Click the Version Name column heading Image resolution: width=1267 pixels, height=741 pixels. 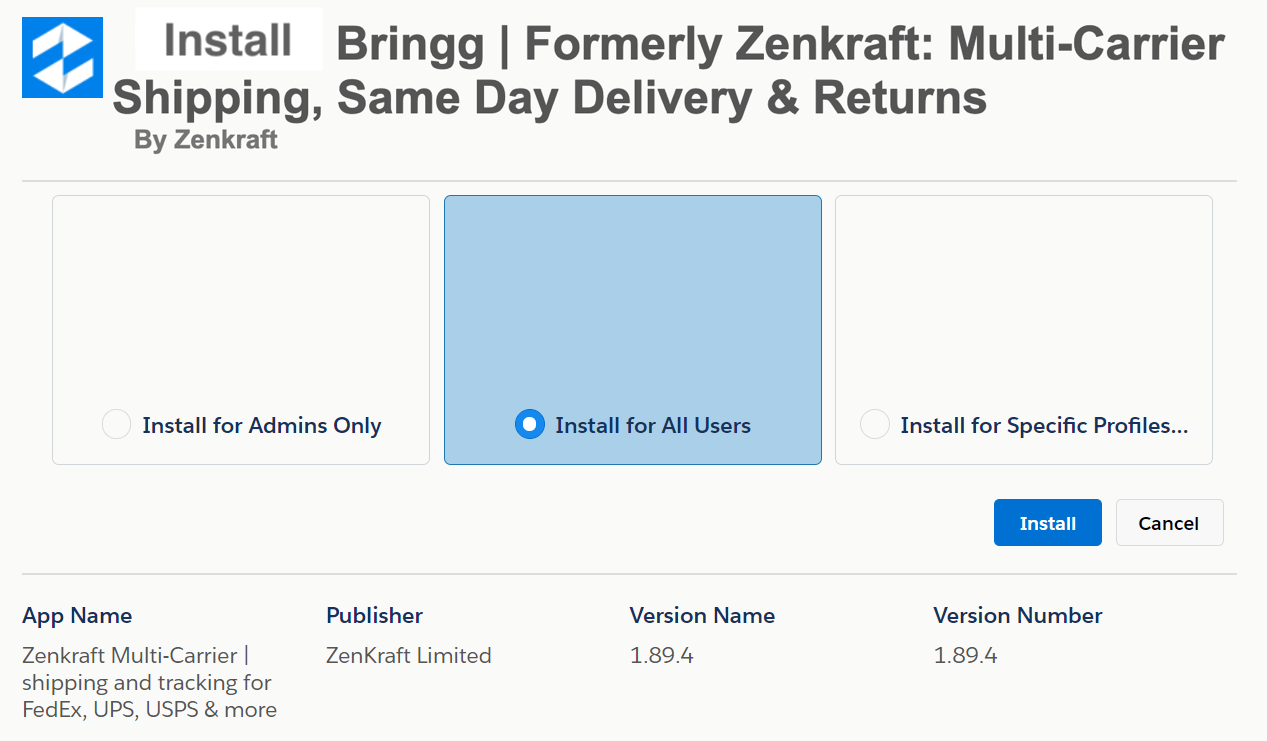702,615
